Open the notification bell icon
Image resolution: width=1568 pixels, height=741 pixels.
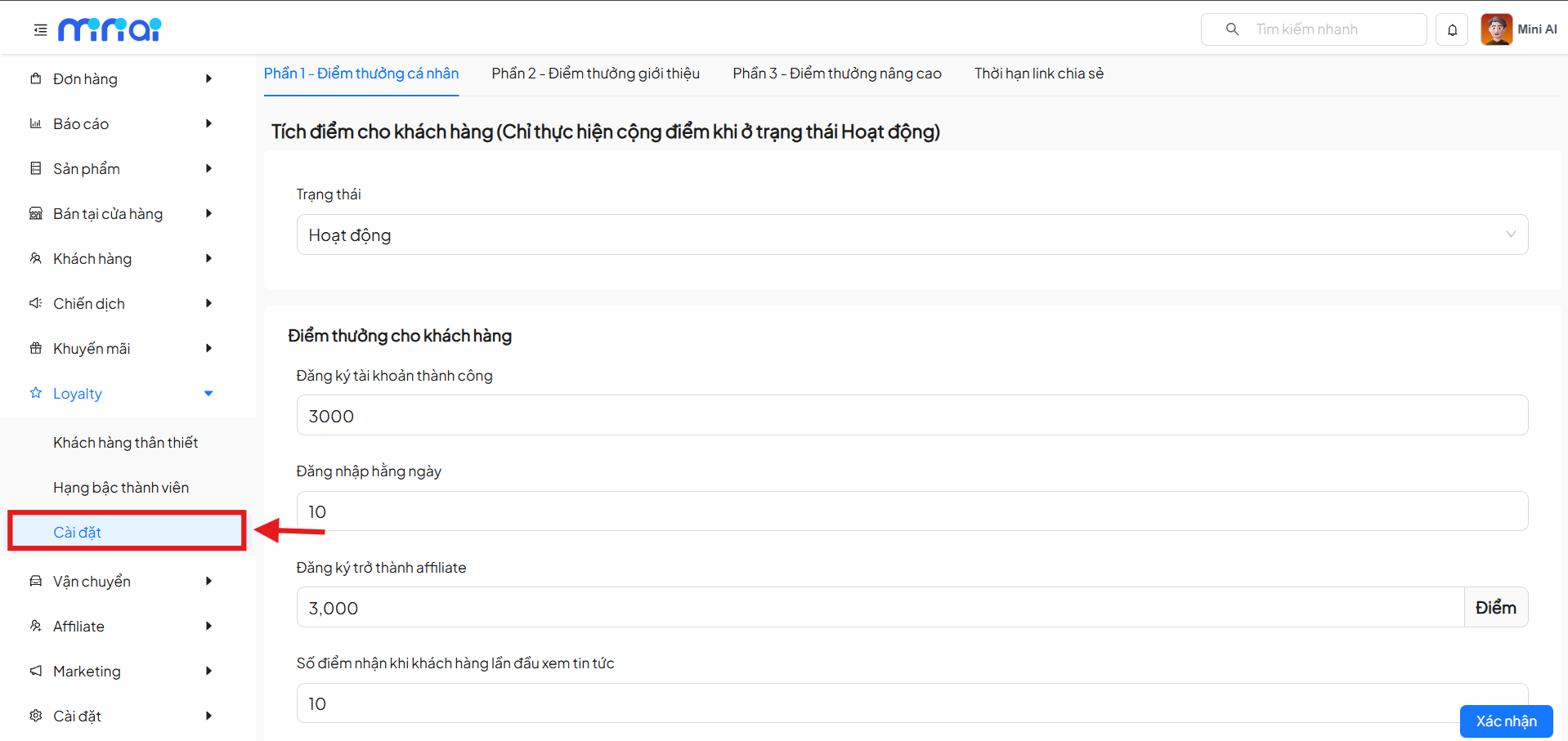(x=1452, y=30)
